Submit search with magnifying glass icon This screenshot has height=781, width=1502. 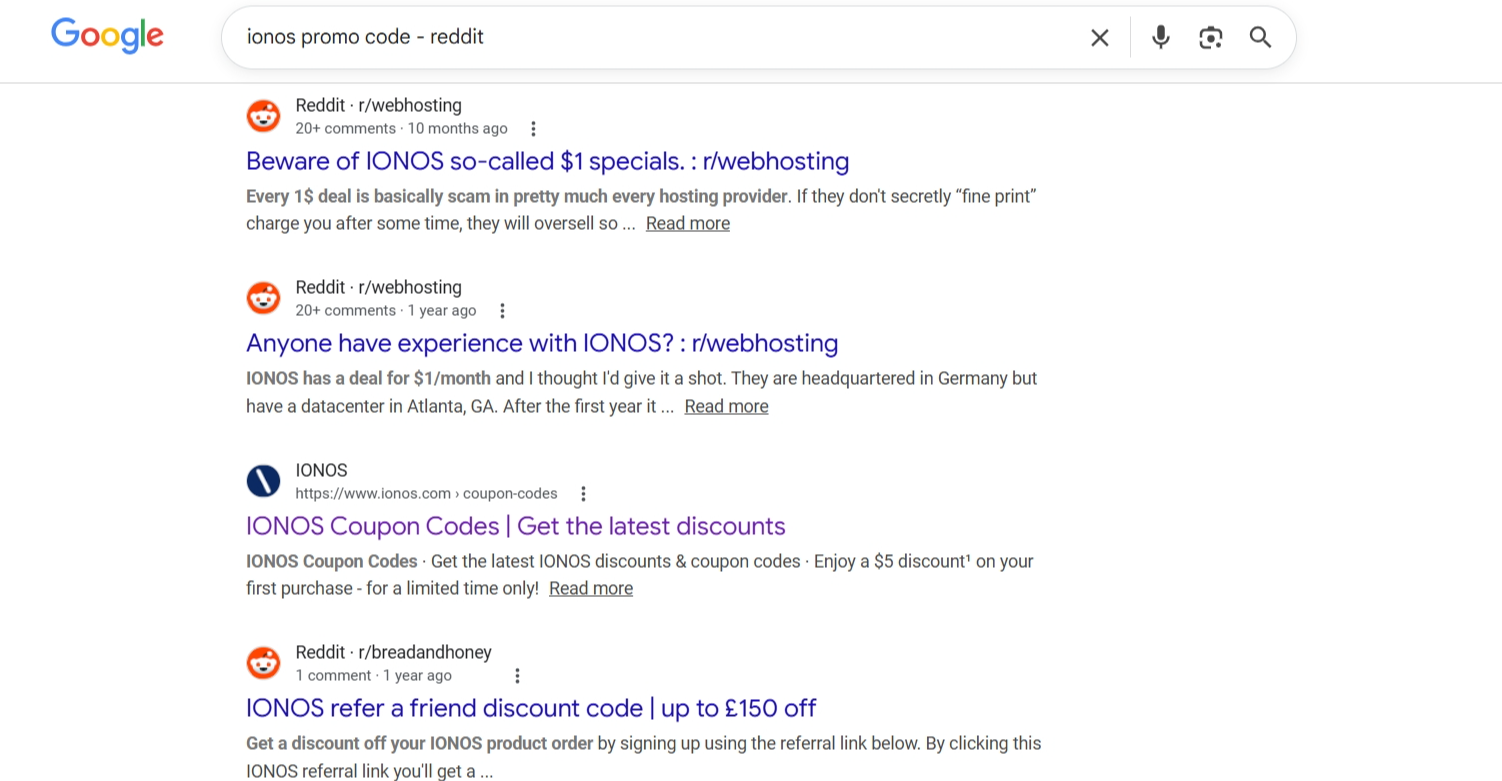pos(1260,38)
